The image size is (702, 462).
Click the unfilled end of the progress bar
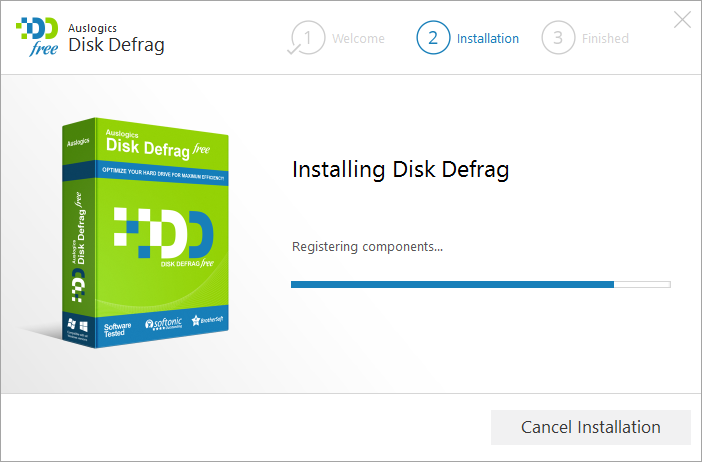click(642, 284)
